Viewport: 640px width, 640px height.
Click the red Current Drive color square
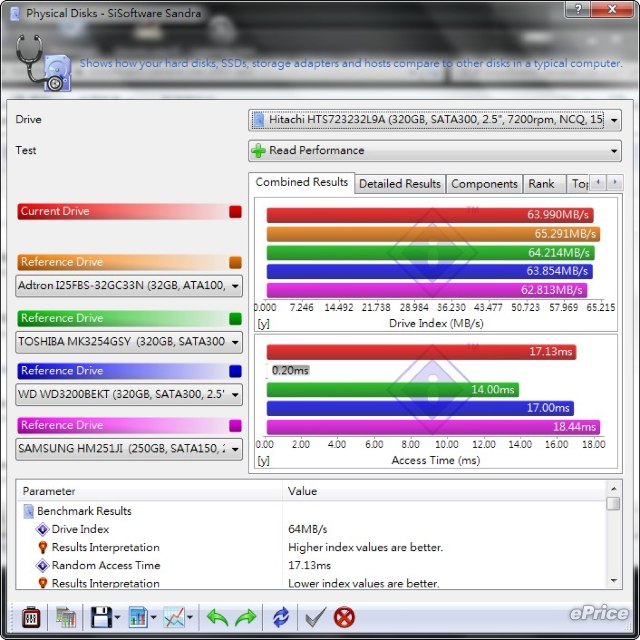click(x=235, y=211)
